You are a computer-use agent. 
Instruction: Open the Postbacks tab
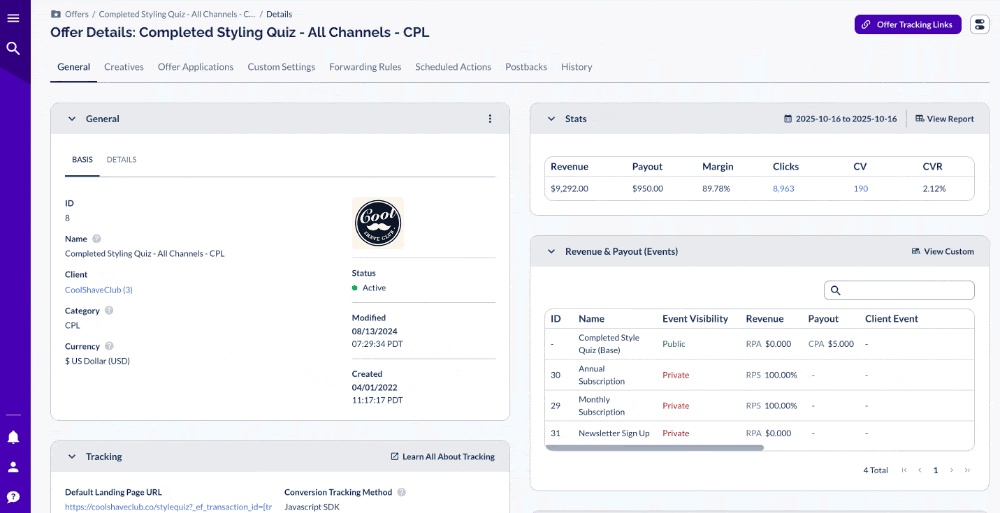pyautogui.click(x=526, y=67)
